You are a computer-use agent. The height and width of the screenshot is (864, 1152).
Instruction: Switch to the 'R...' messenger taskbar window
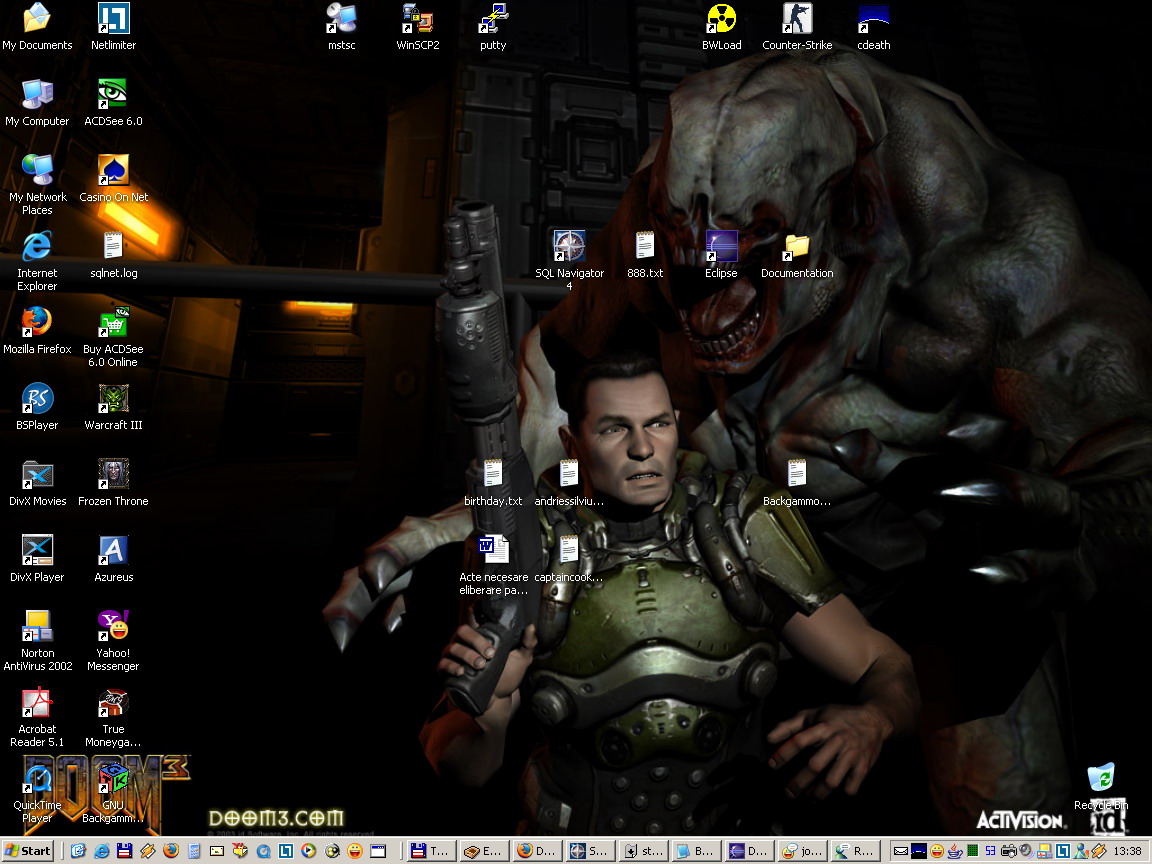pyautogui.click(x=855, y=851)
